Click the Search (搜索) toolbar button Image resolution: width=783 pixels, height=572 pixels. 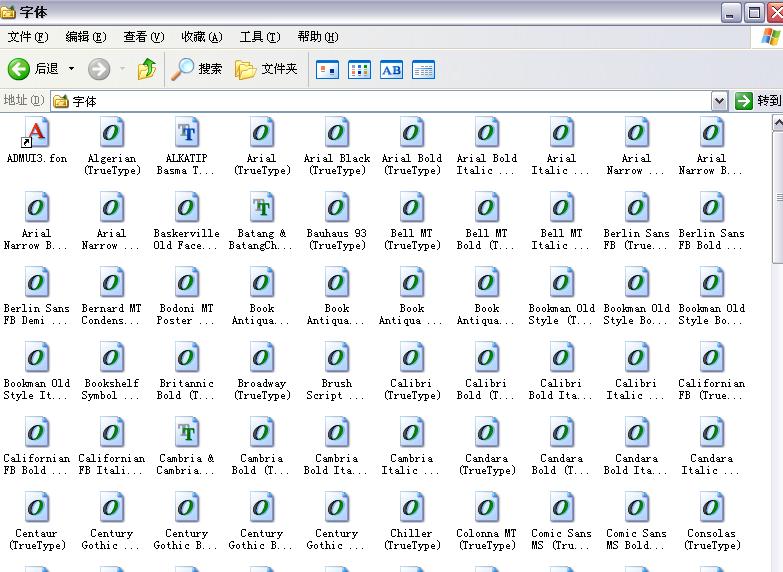coord(196,69)
